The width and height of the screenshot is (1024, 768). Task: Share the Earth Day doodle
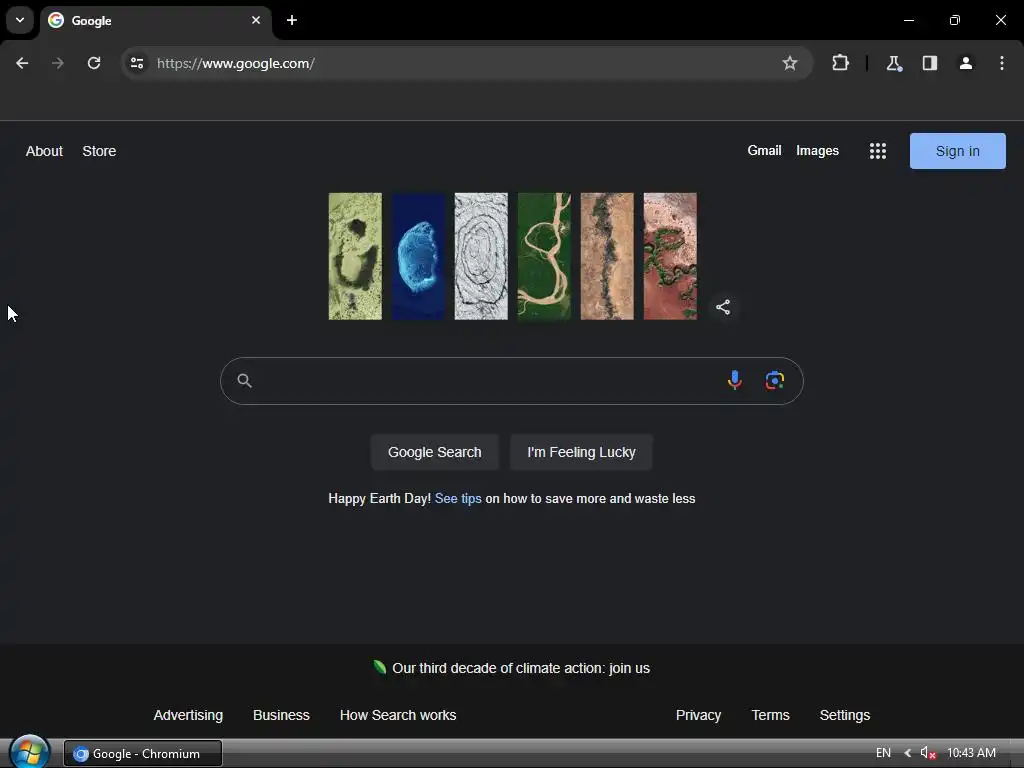click(723, 307)
